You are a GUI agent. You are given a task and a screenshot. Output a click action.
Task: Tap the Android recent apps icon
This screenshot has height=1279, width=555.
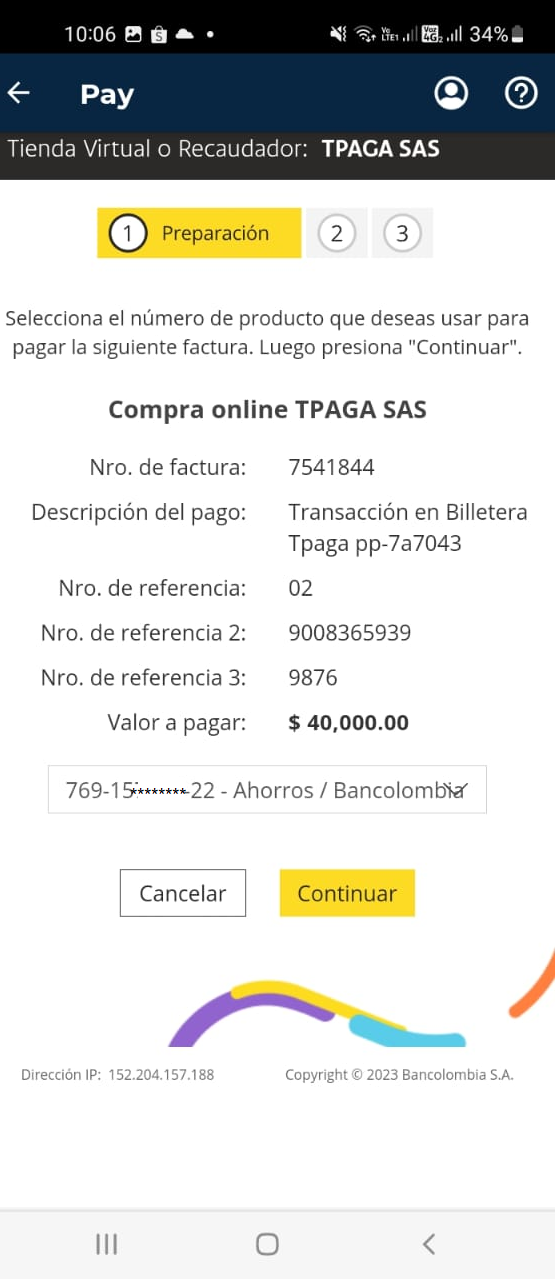106,1243
